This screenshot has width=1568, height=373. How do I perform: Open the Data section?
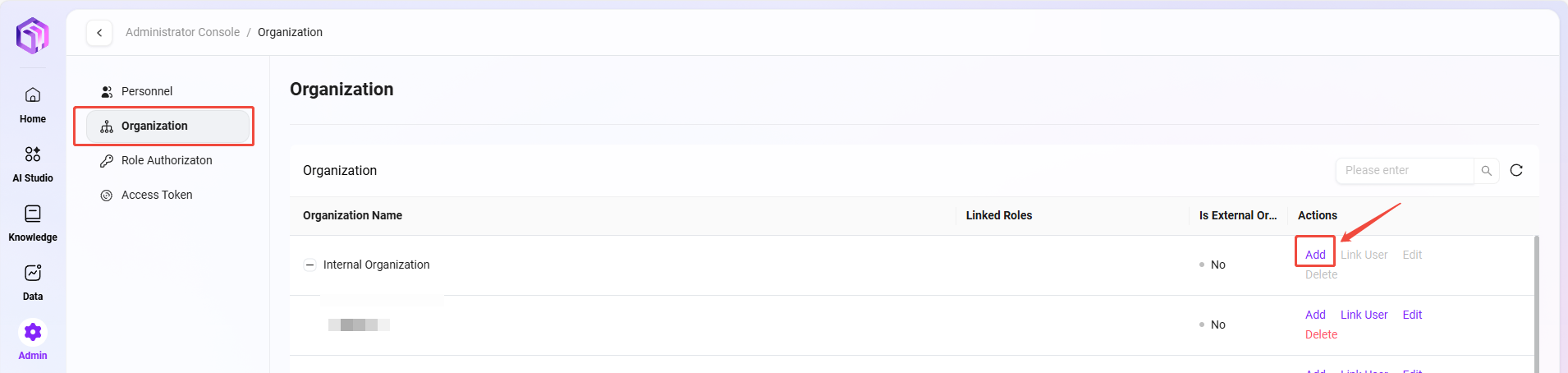(x=33, y=274)
